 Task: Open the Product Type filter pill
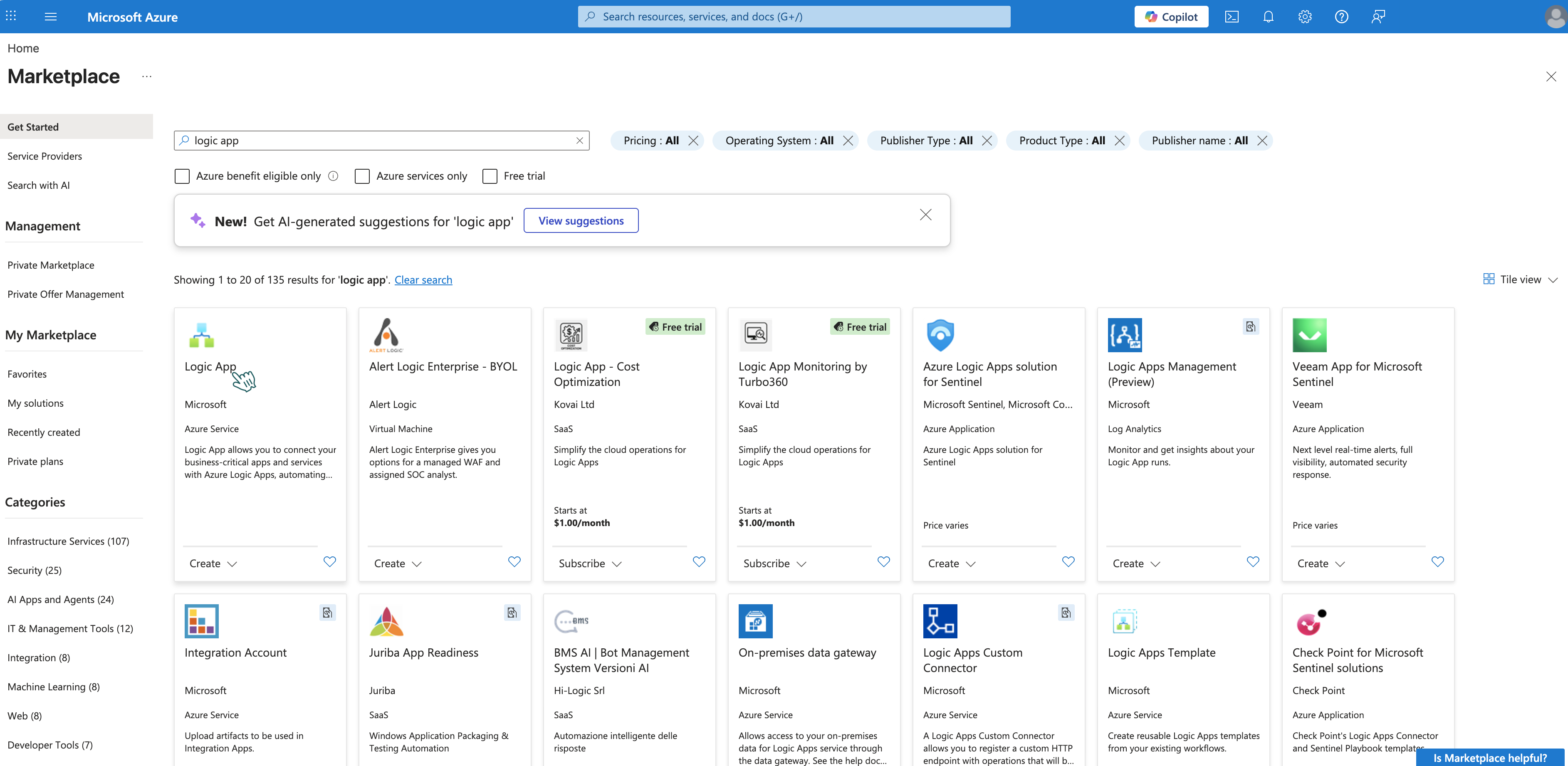[1061, 141]
